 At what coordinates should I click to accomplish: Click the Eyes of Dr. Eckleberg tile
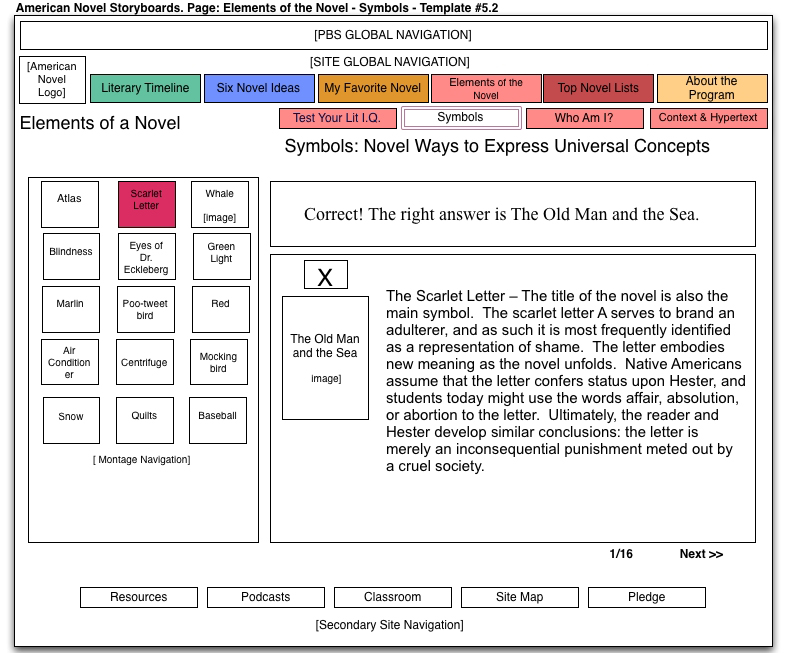[146, 256]
